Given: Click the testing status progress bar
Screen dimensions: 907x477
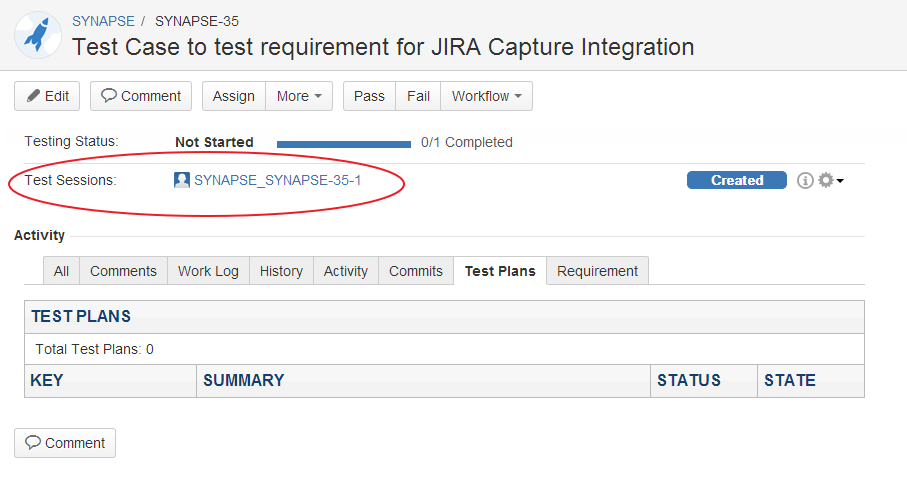Looking at the screenshot, I should coord(344,144).
